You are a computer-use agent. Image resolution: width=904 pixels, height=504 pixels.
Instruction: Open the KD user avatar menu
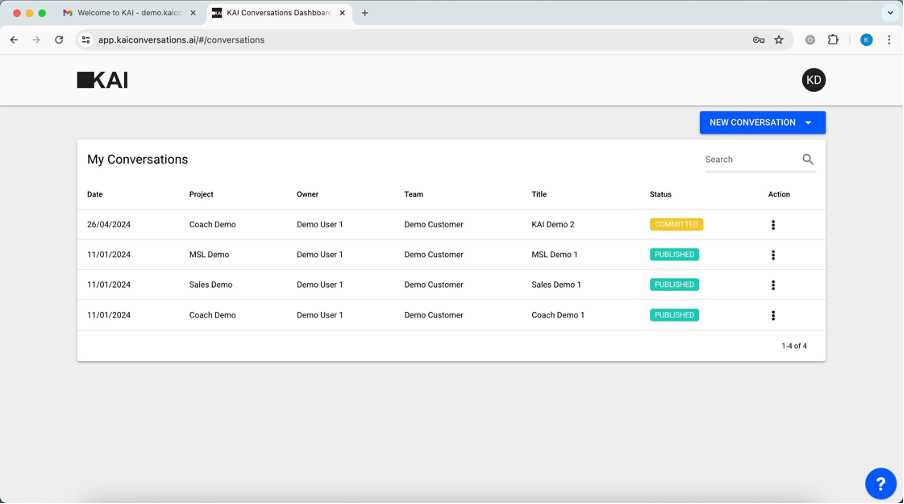(x=813, y=80)
